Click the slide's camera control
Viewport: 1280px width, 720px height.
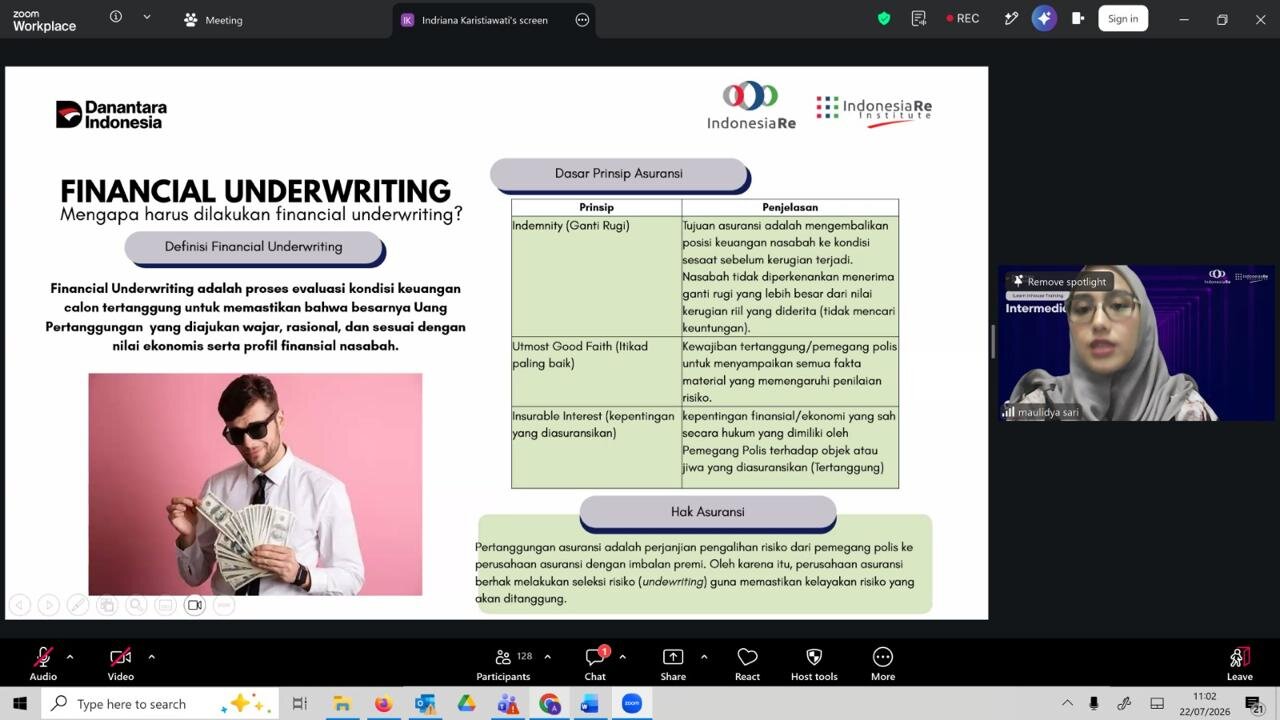click(195, 605)
